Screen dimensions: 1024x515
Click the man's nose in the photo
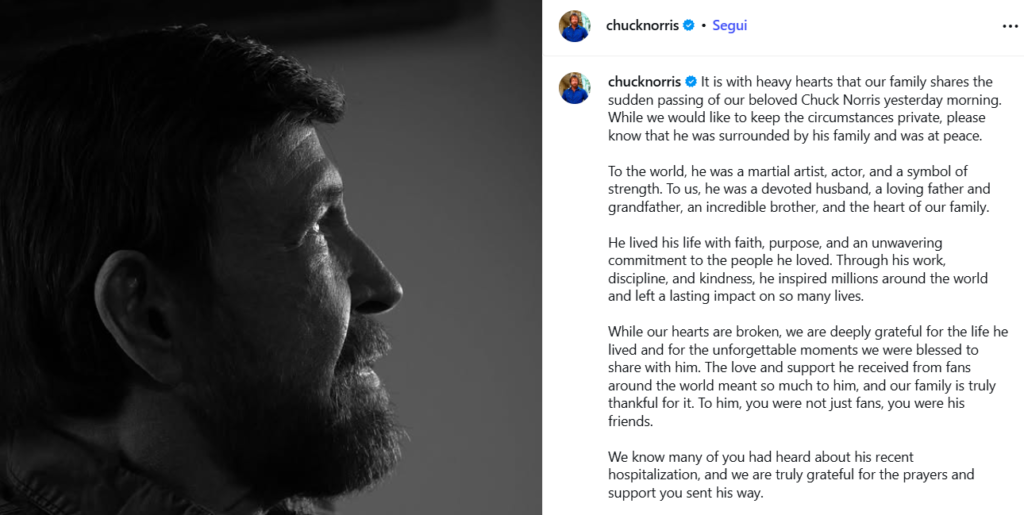coord(379,285)
